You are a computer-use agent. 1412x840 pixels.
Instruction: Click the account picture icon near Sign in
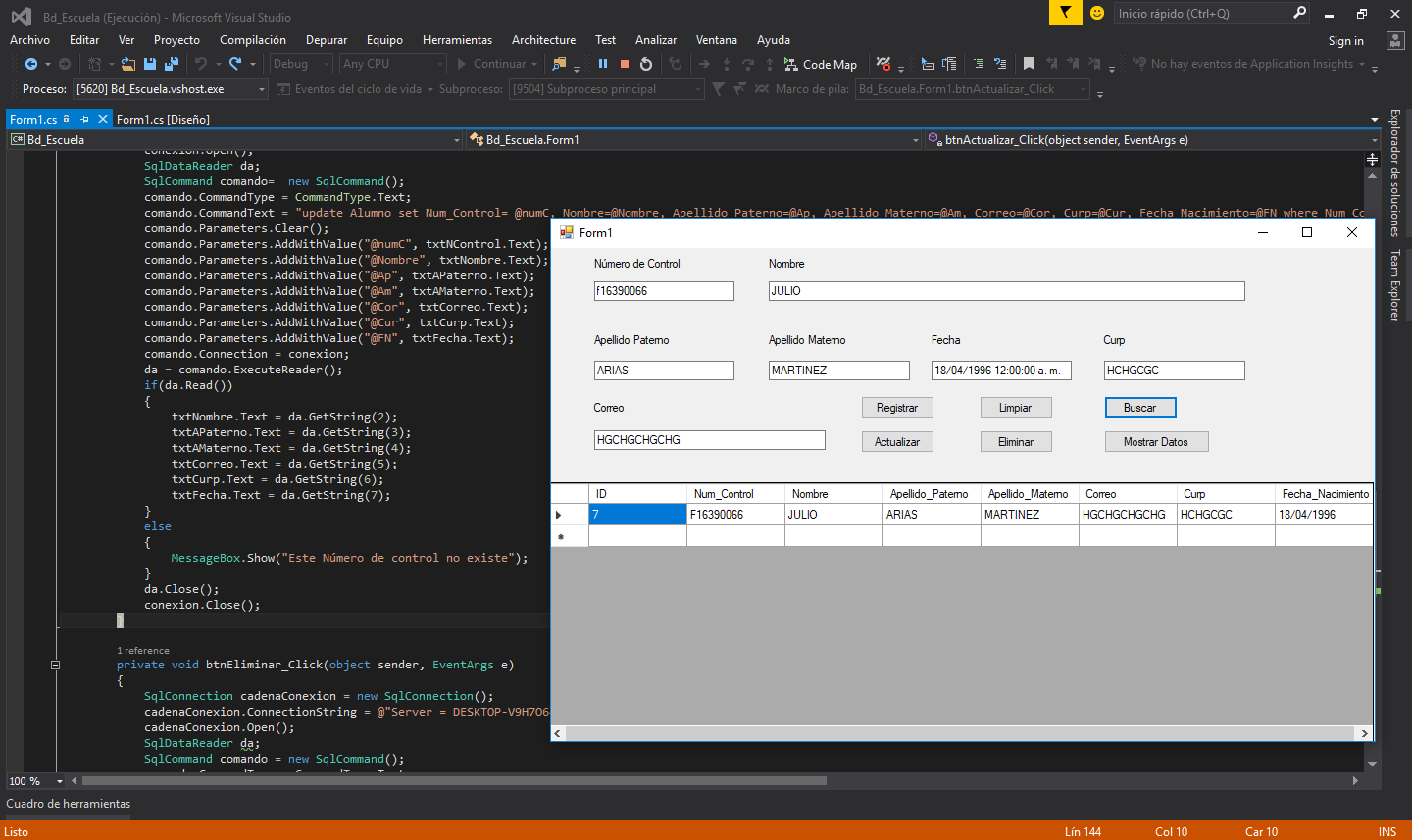pyautogui.click(x=1395, y=40)
